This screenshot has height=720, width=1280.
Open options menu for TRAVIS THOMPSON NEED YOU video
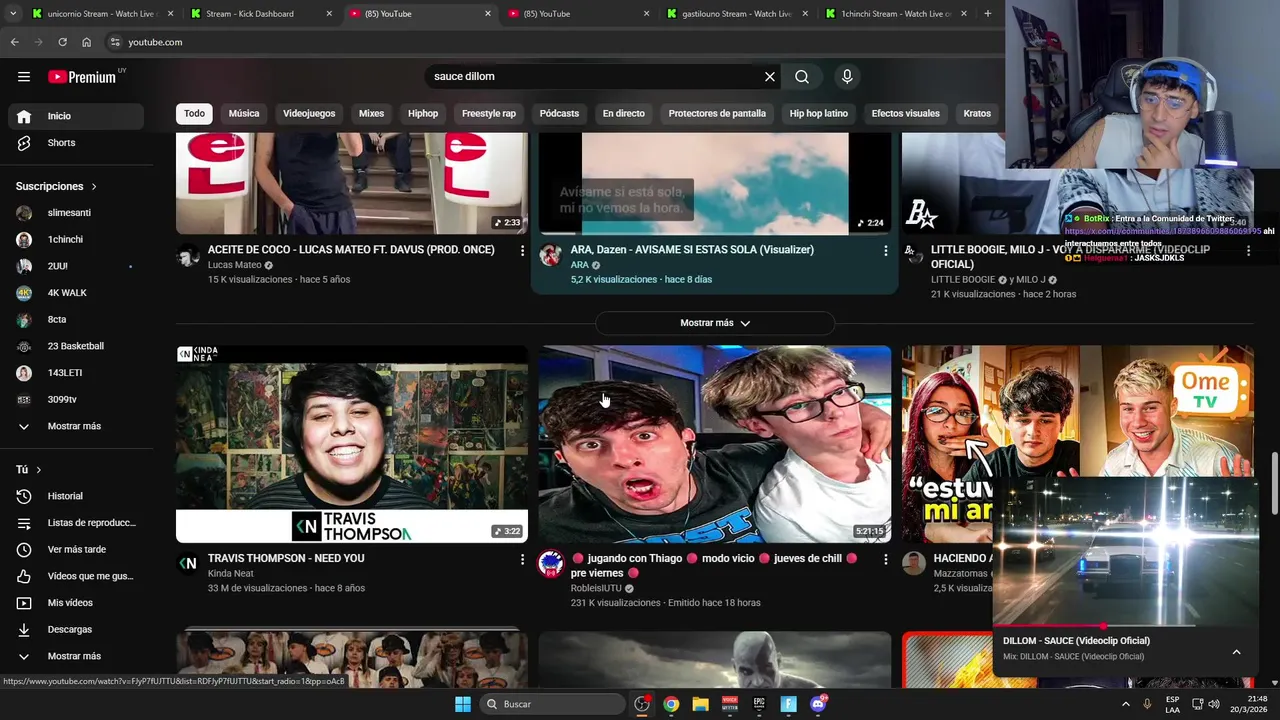tap(522, 559)
